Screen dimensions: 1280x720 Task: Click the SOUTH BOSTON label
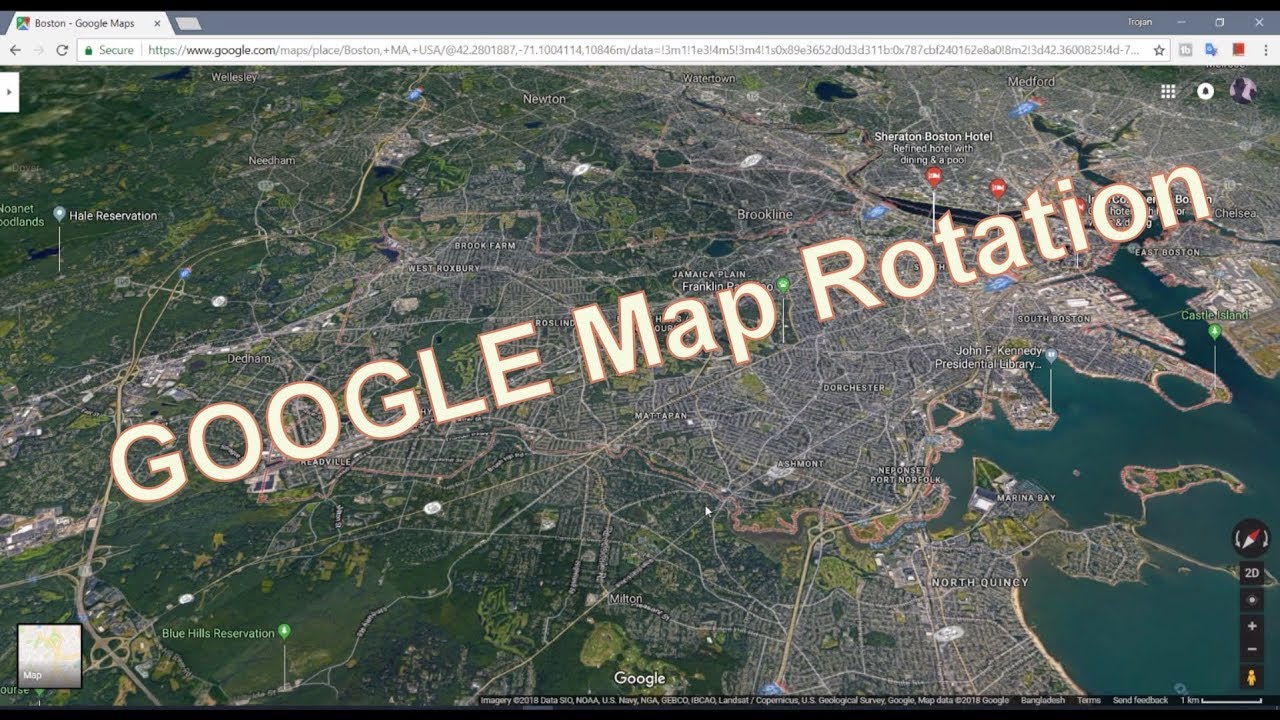point(1054,319)
